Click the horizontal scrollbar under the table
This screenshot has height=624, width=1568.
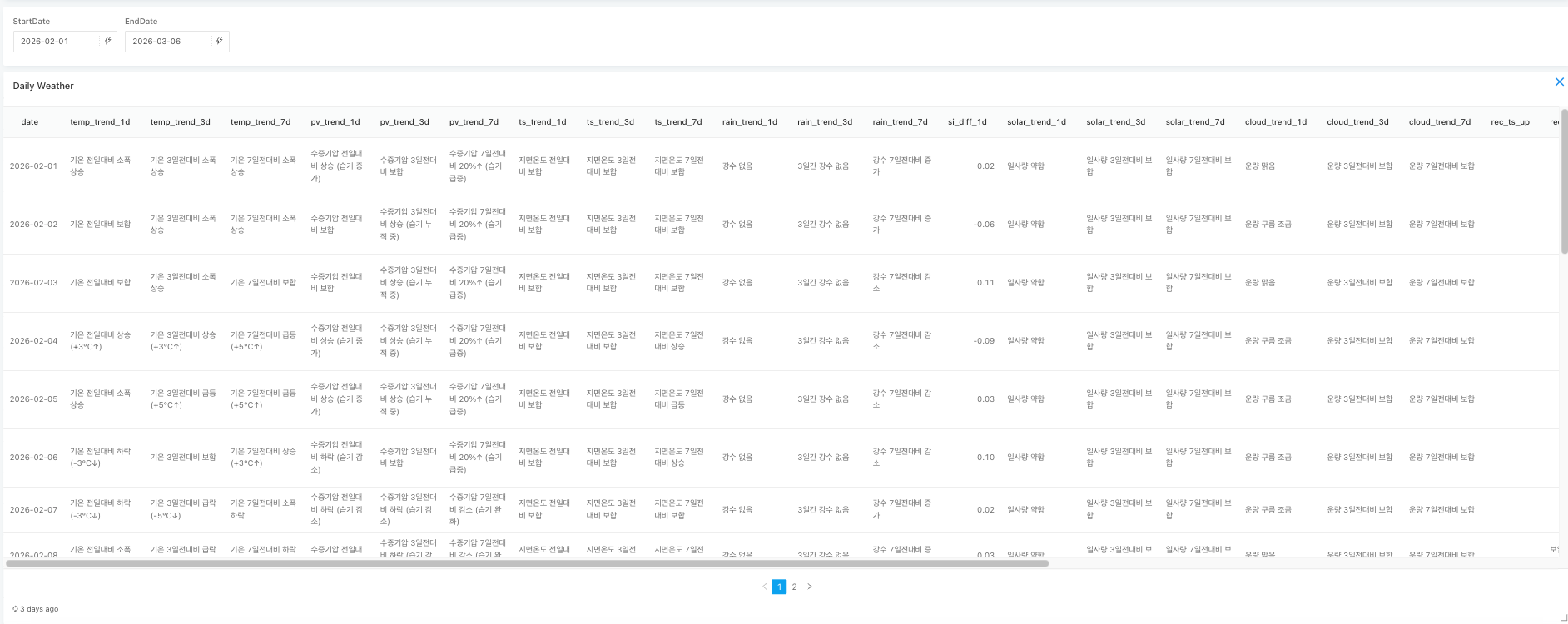tap(527, 563)
